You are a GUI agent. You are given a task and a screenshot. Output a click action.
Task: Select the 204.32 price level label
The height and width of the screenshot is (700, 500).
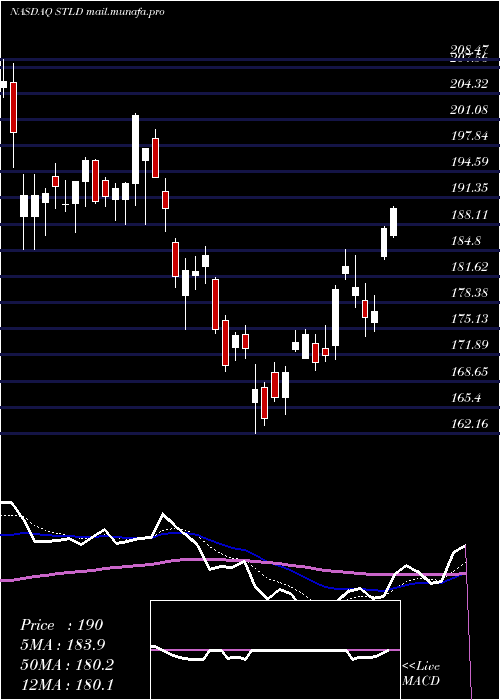(469, 83)
